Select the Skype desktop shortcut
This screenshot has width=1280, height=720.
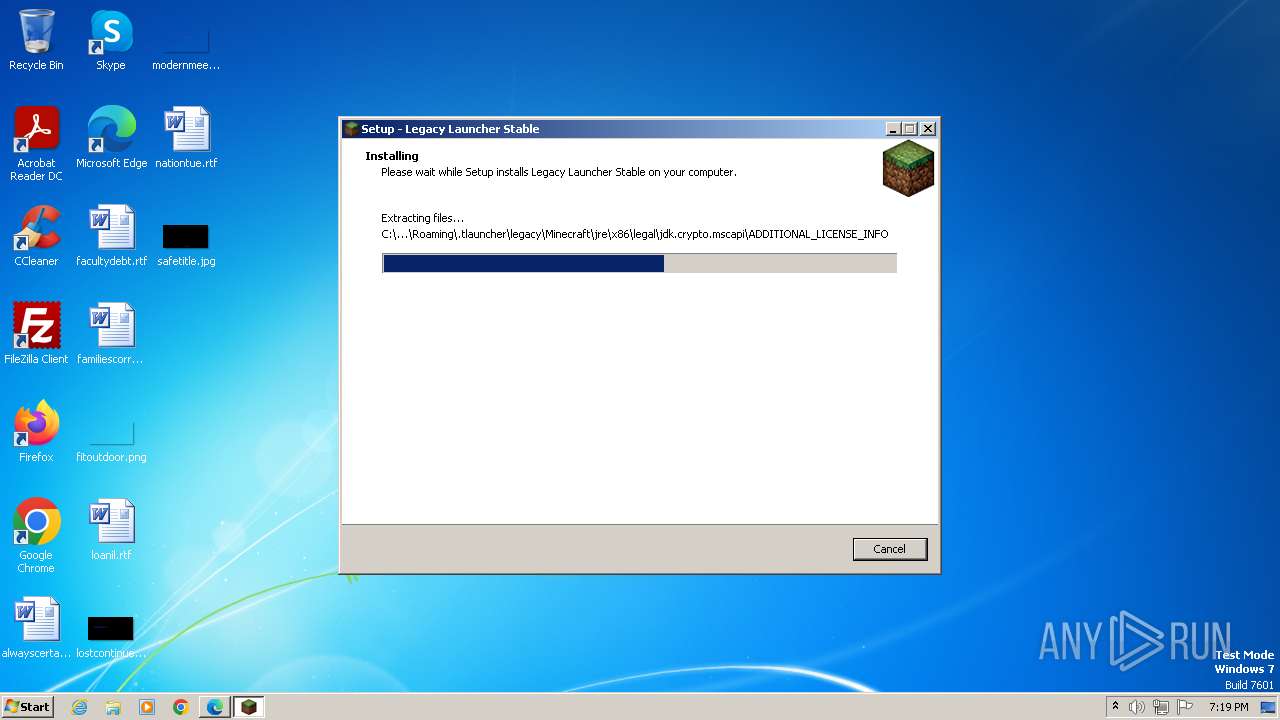pos(111,40)
